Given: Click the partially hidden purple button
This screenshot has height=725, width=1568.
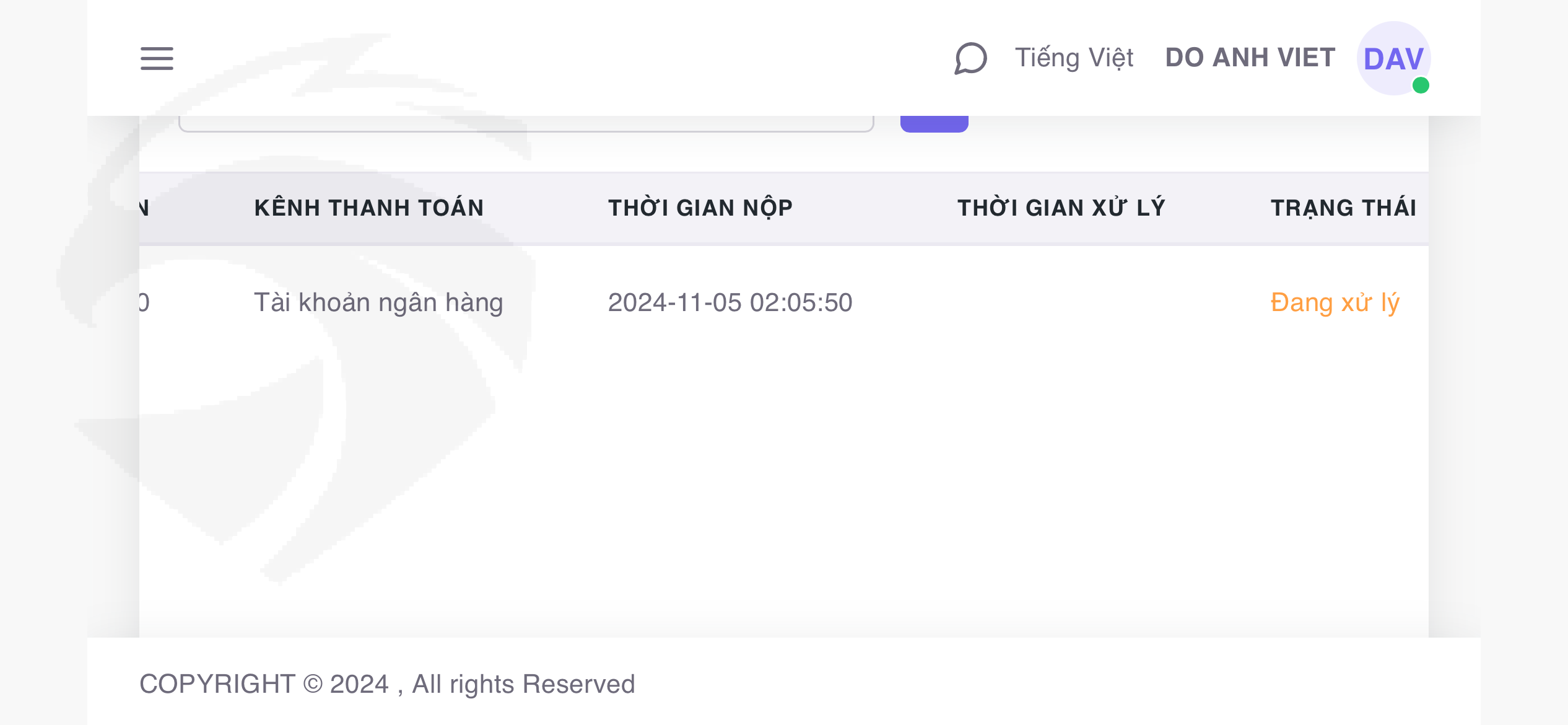Looking at the screenshot, I should point(934,124).
